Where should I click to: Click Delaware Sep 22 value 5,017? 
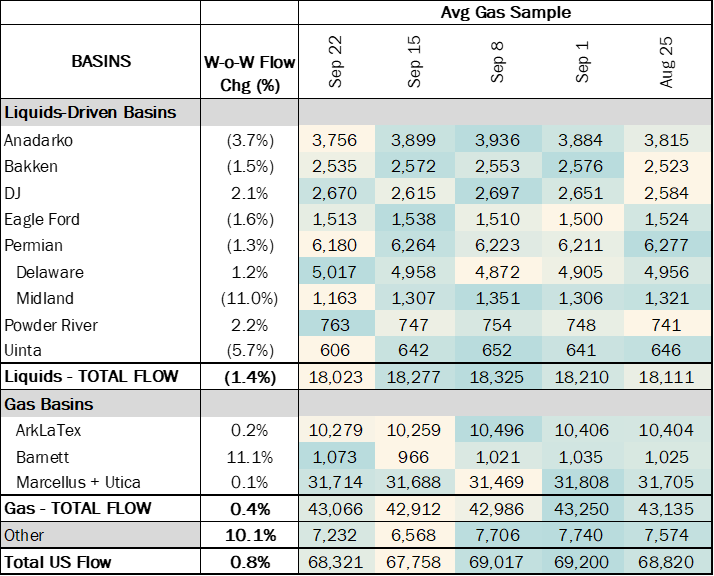(335, 272)
